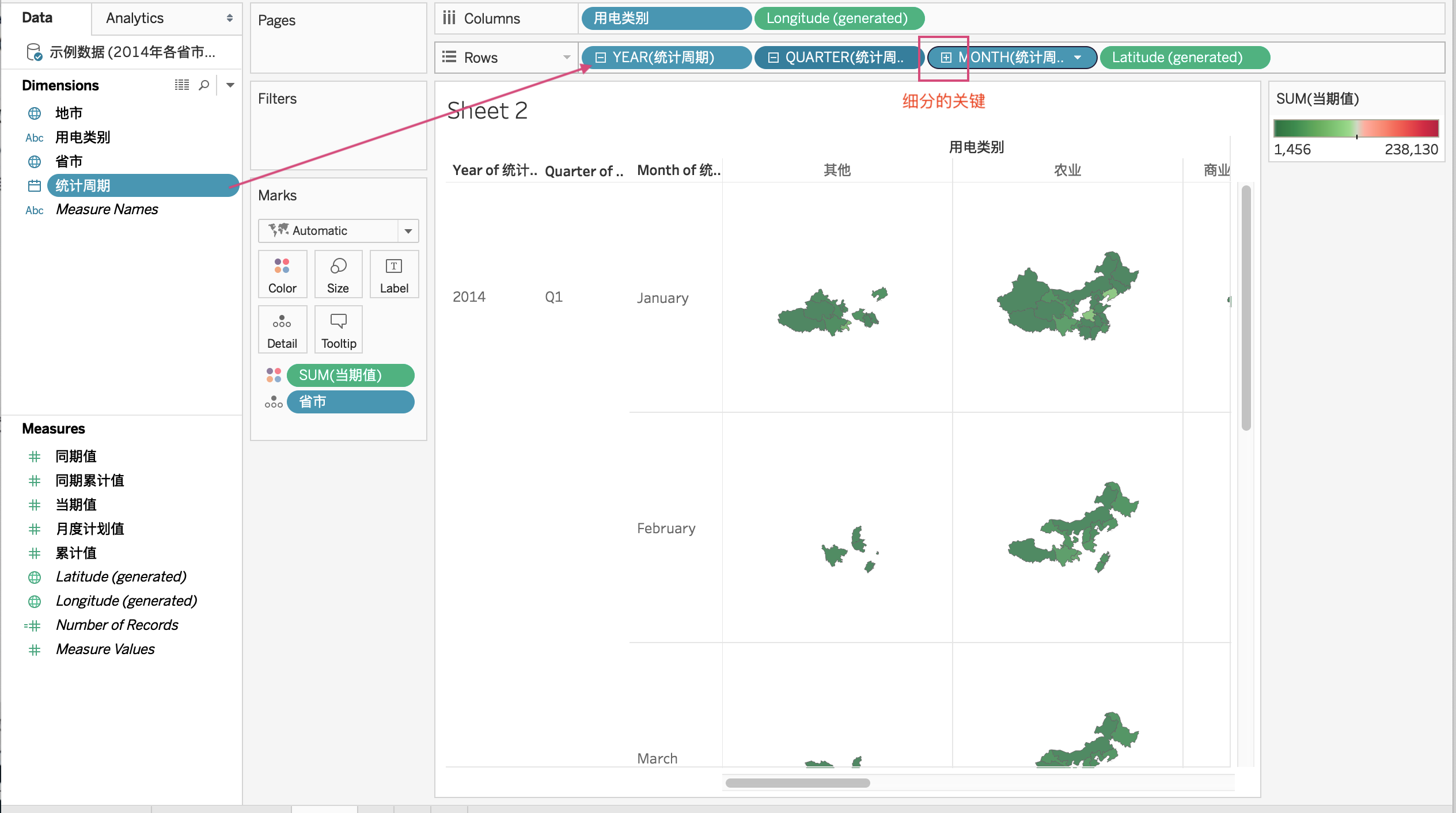The width and height of the screenshot is (1456, 813).
Task: Click the horizontal scrollbar of the view
Action: click(798, 783)
